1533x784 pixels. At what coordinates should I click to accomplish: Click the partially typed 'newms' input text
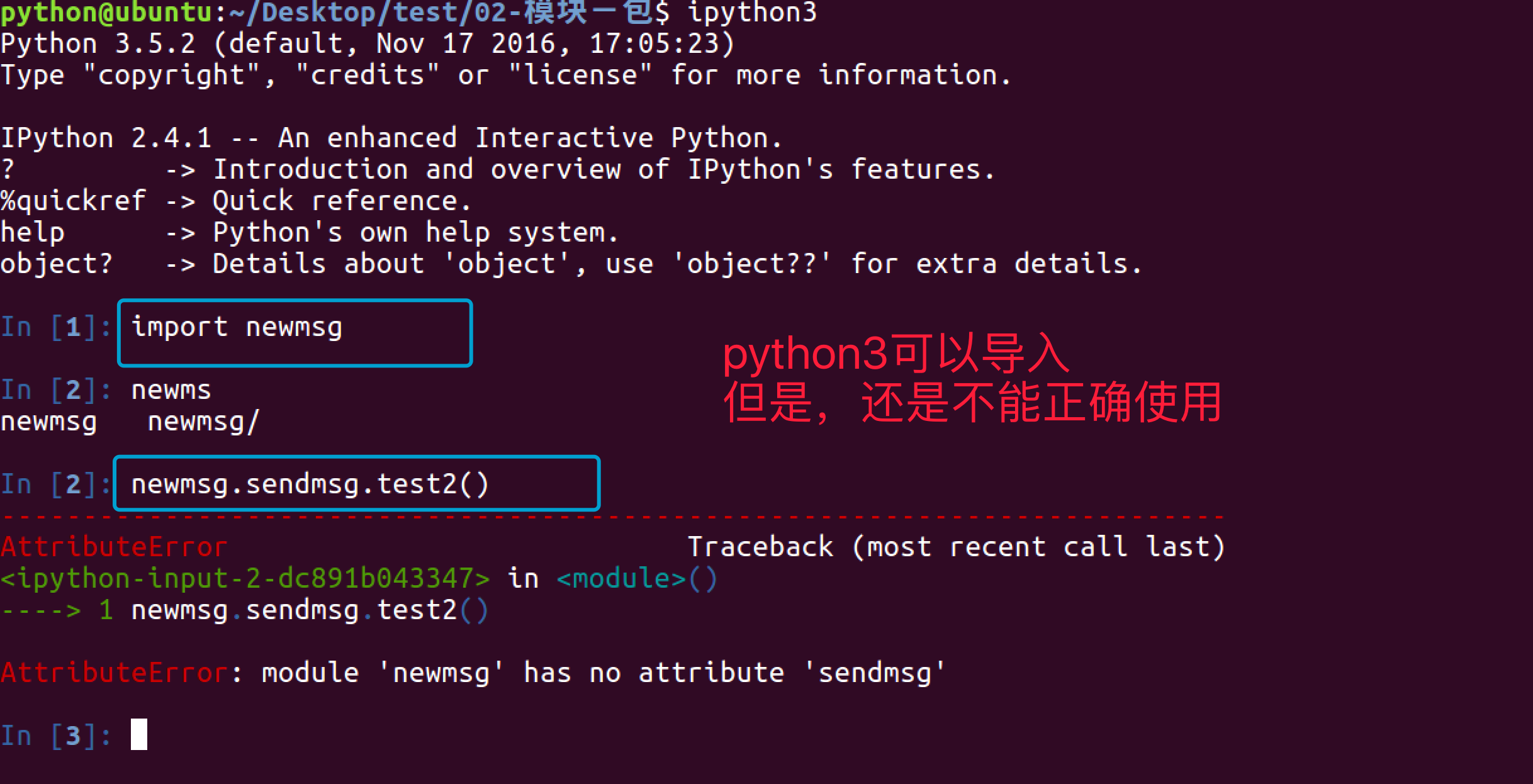coord(171,390)
